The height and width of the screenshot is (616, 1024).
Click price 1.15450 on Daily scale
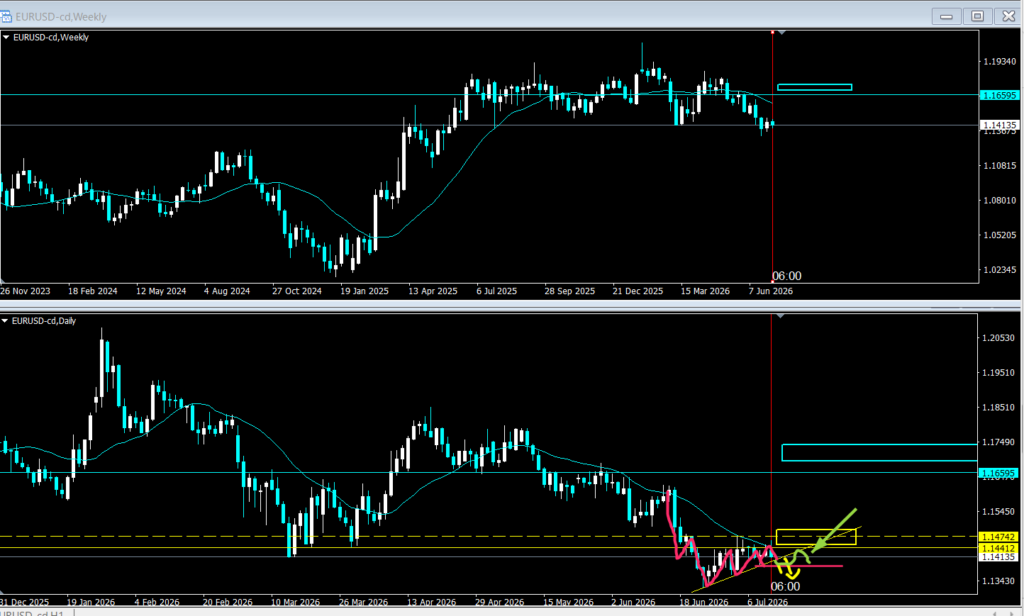tap(999, 511)
